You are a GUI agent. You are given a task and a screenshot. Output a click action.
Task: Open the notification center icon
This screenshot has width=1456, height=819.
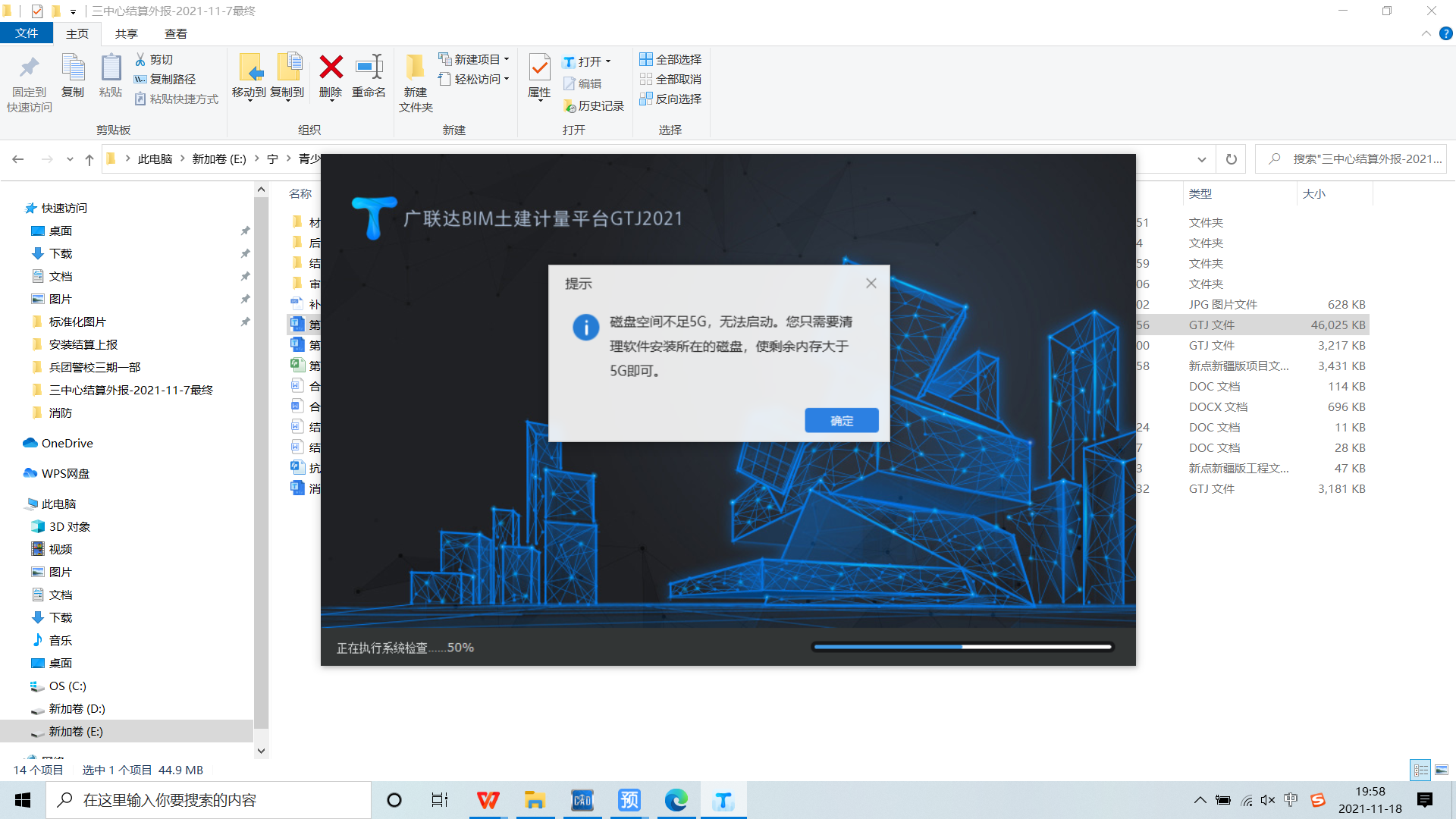tap(1425, 800)
